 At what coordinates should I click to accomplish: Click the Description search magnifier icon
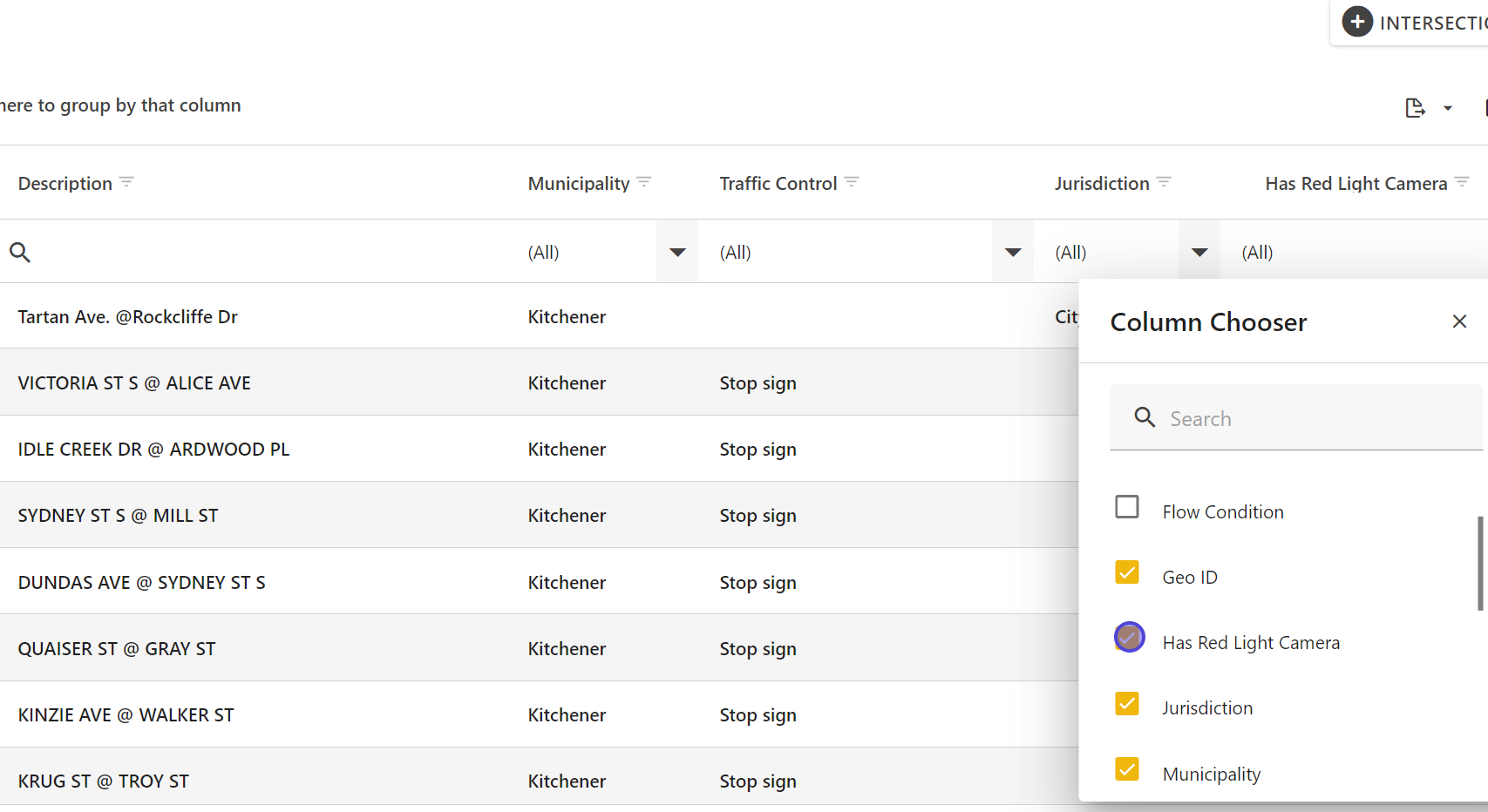pos(20,253)
